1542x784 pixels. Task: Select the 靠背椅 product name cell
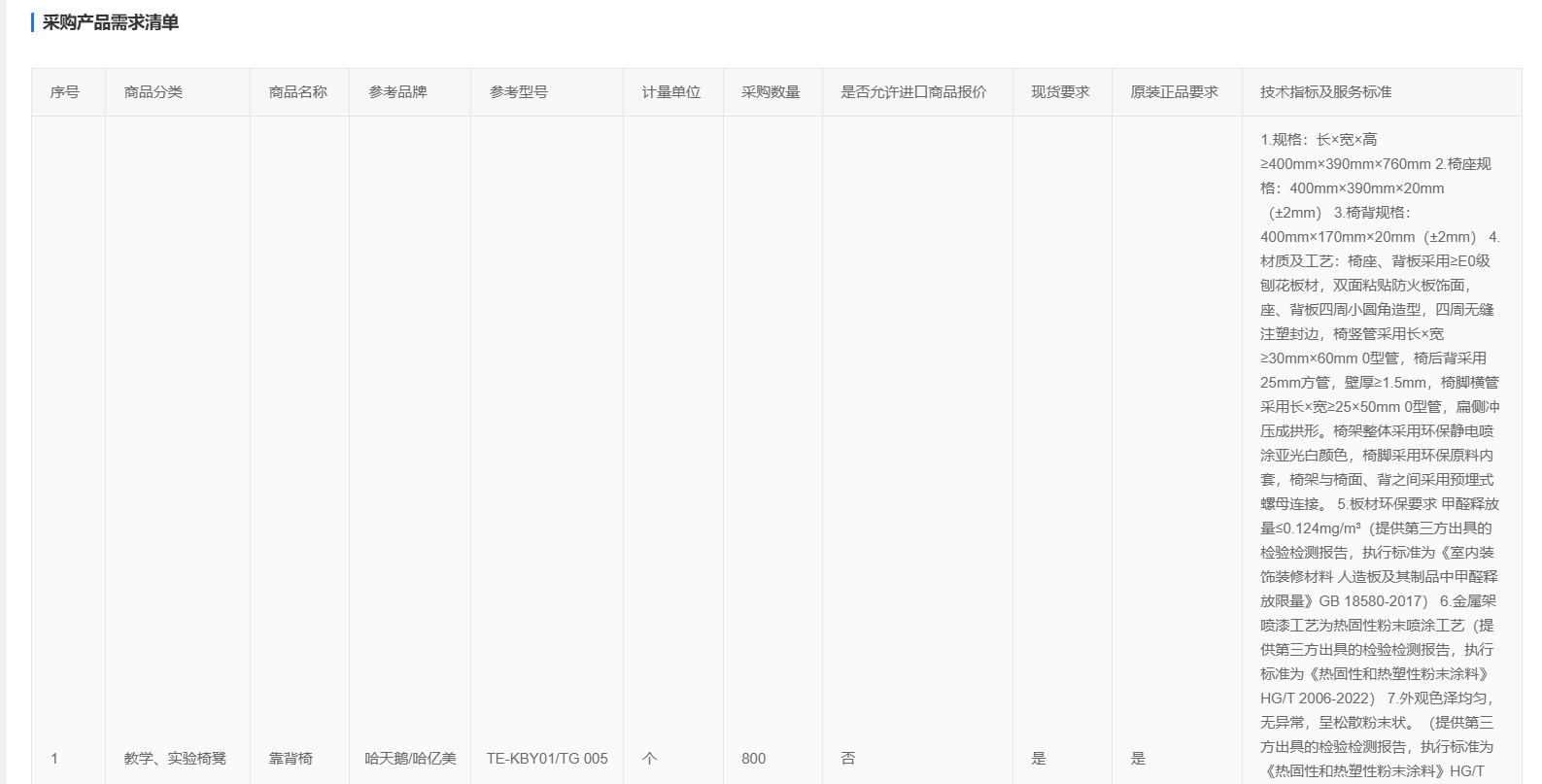coord(291,759)
